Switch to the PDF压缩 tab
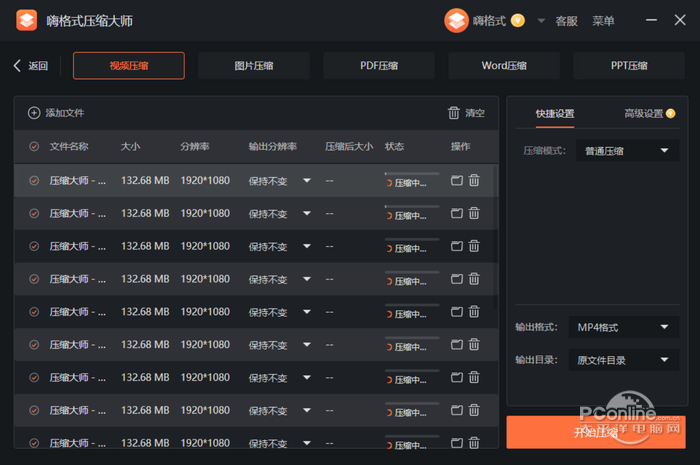 click(379, 66)
